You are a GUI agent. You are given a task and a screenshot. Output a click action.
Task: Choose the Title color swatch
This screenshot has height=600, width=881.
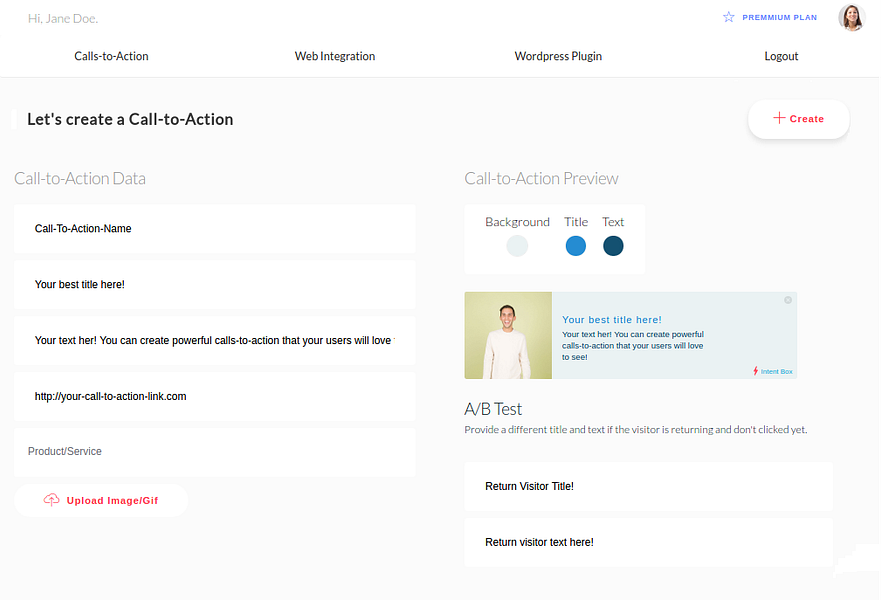(x=576, y=246)
